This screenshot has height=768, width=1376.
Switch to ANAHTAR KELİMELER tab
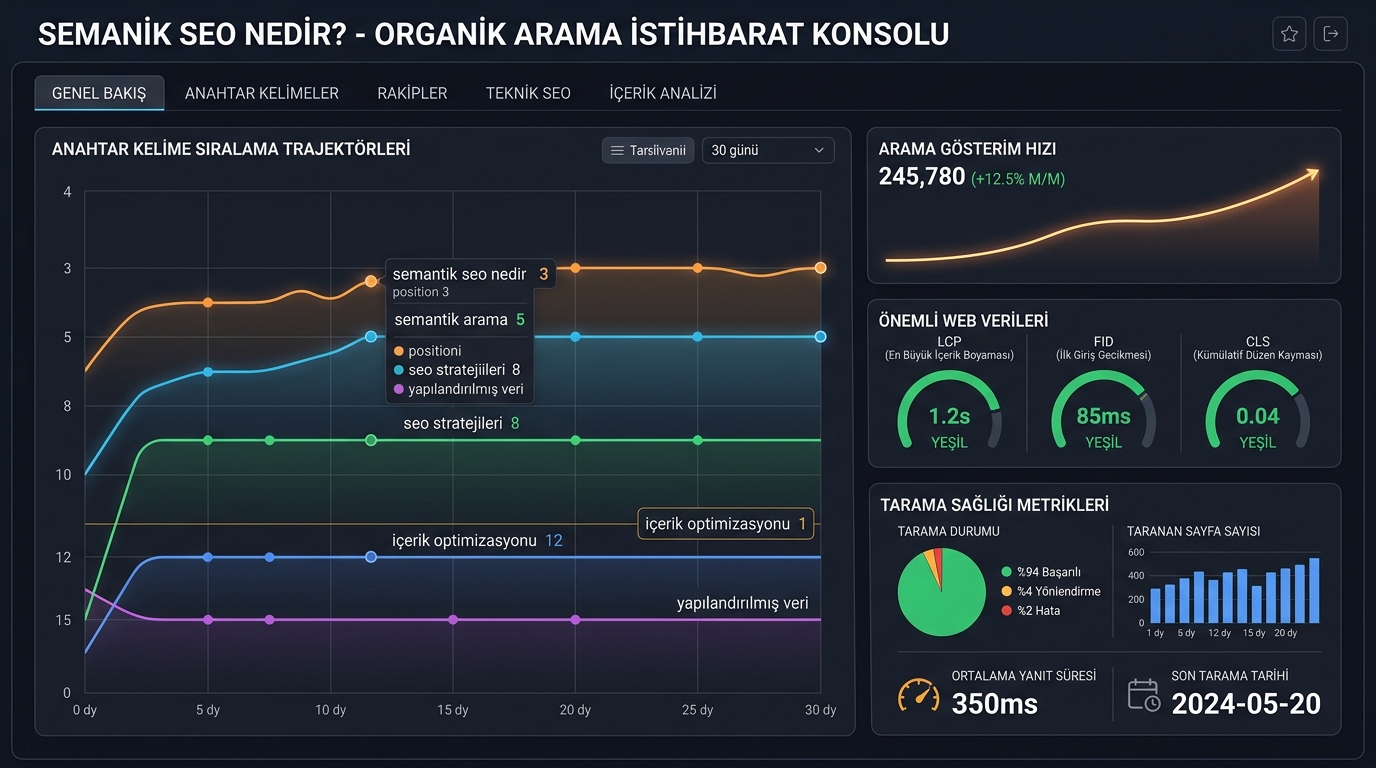(x=262, y=93)
